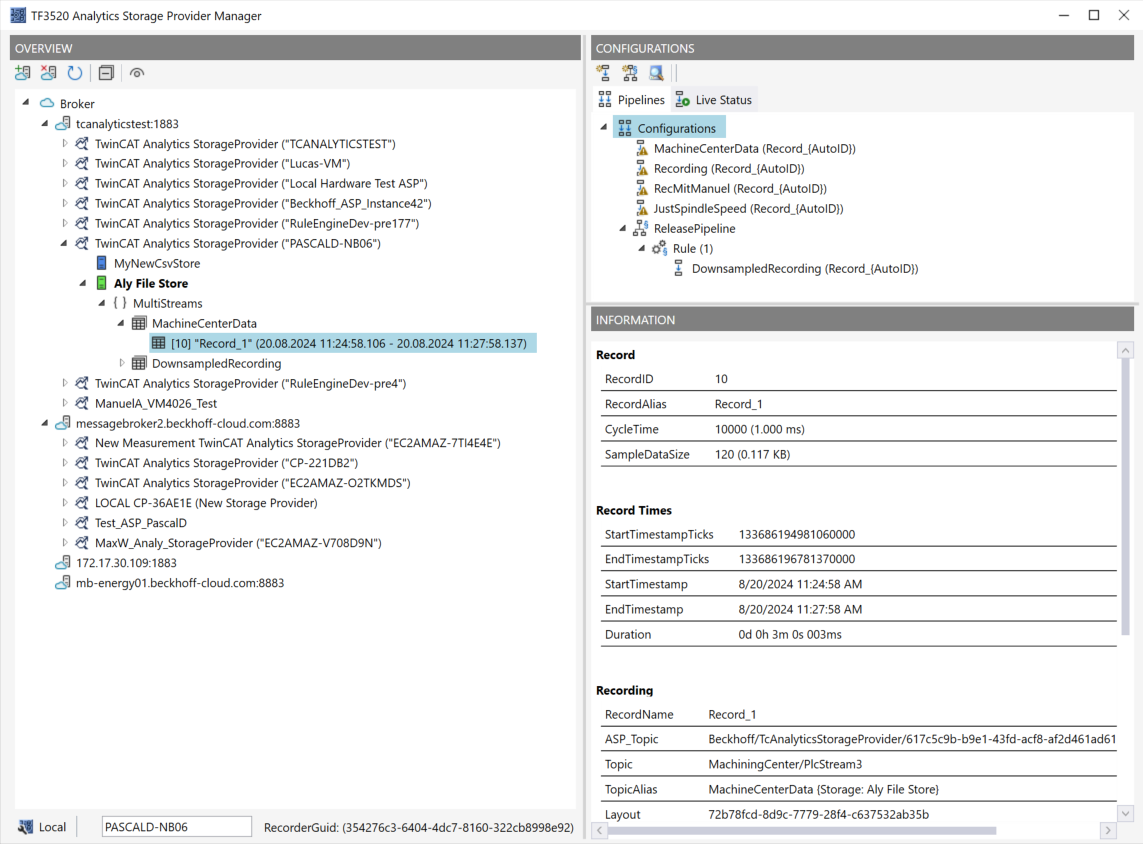Viewport: 1143px width, 844px height.
Task: Switch to the Live Status tab
Action: click(714, 100)
